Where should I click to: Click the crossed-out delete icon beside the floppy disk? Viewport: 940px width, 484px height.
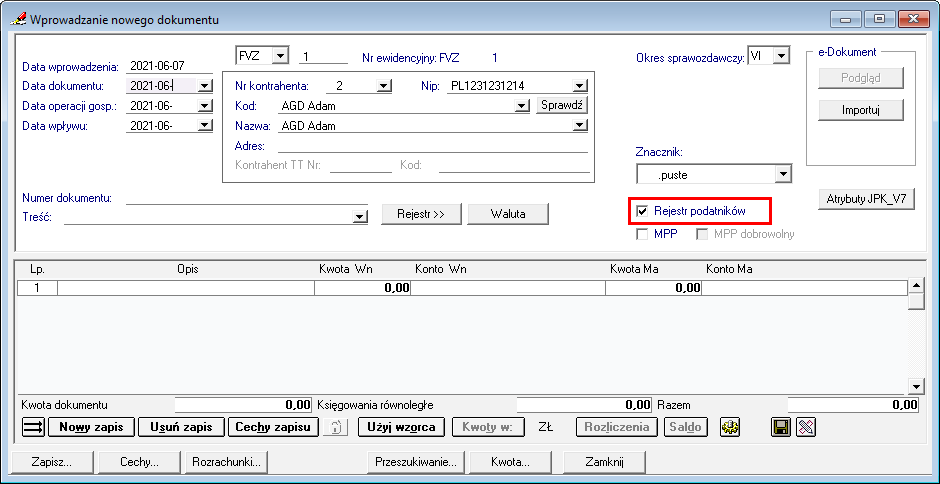806,427
